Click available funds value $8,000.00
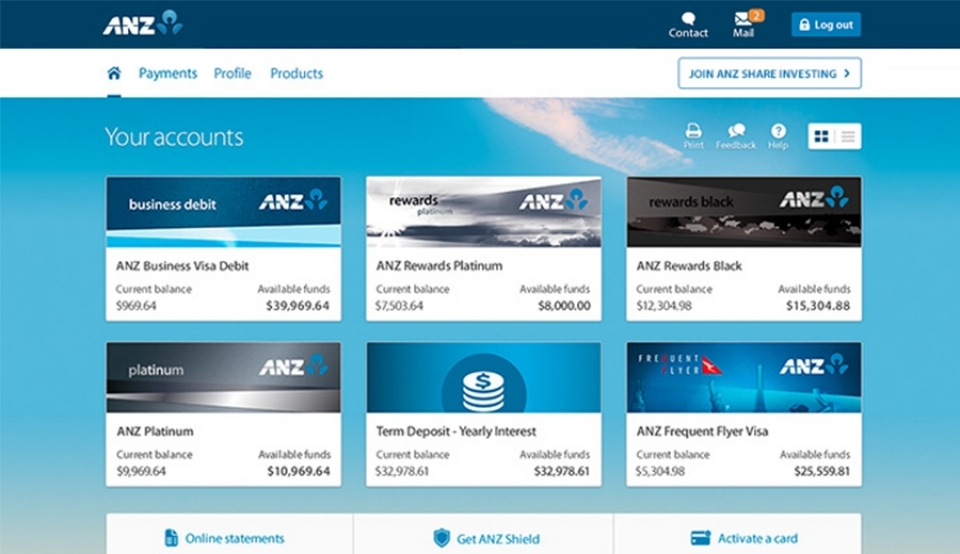Image resolution: width=960 pixels, height=554 pixels. click(564, 306)
